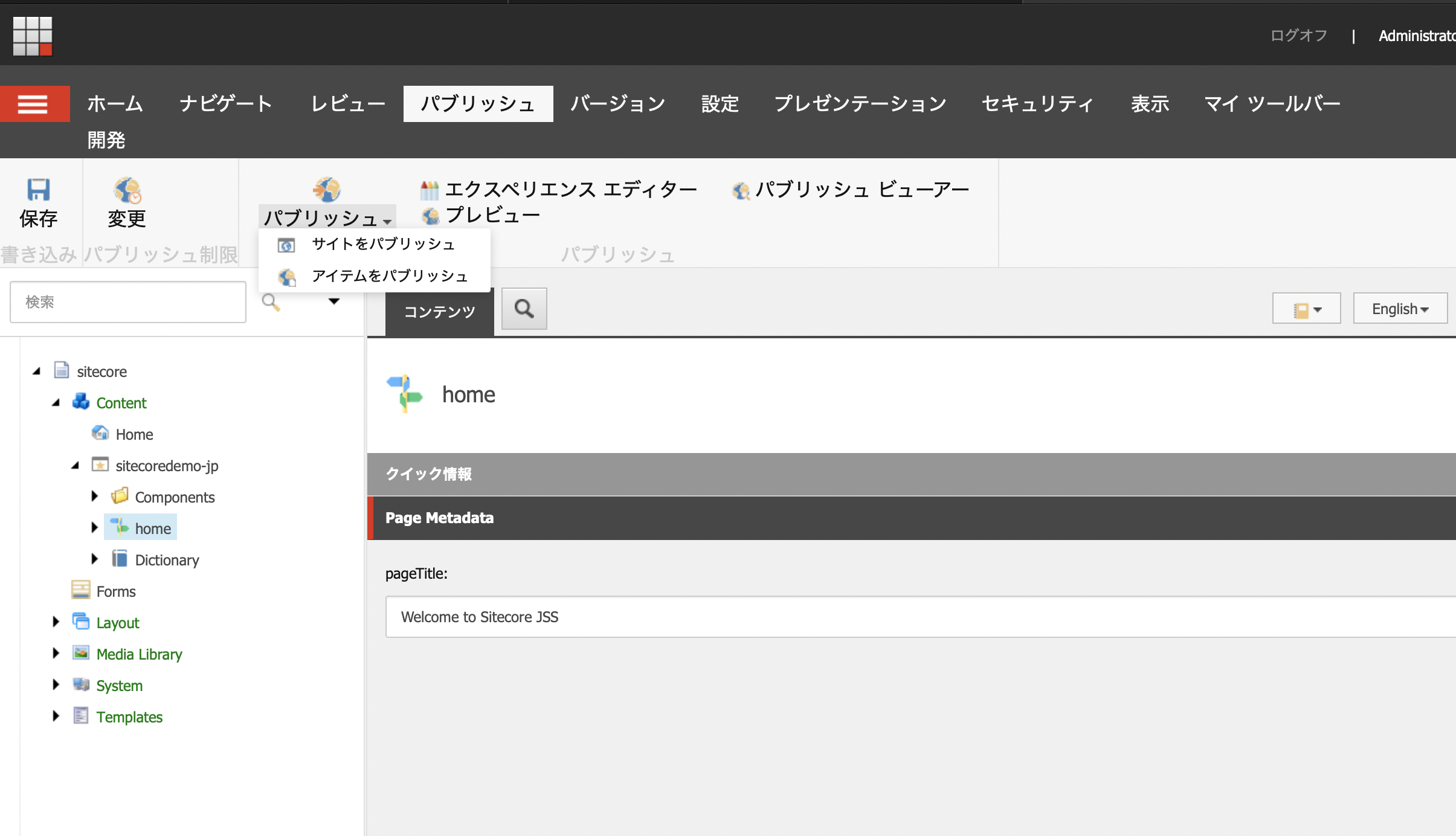Switch to the 表示 ribbon tab
Image resolution: width=1456 pixels, height=836 pixels.
coord(1150,104)
